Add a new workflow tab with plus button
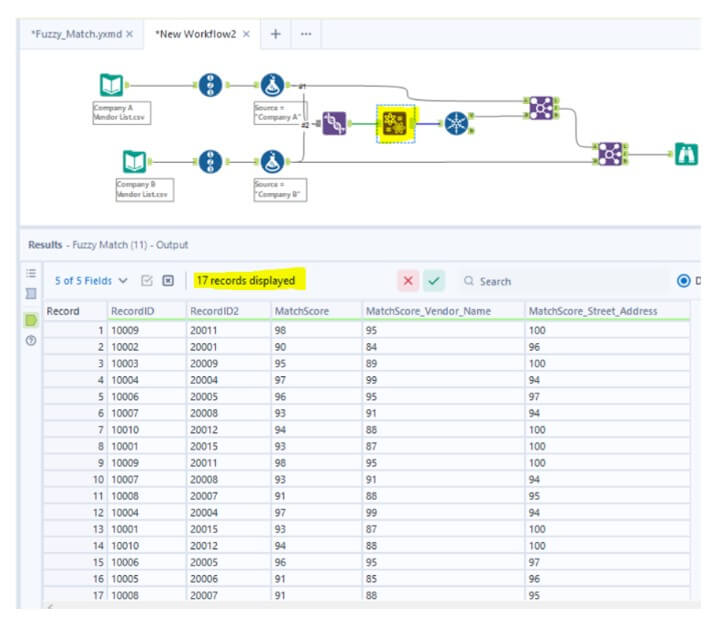Viewport: 721px width, 628px height. click(x=275, y=34)
